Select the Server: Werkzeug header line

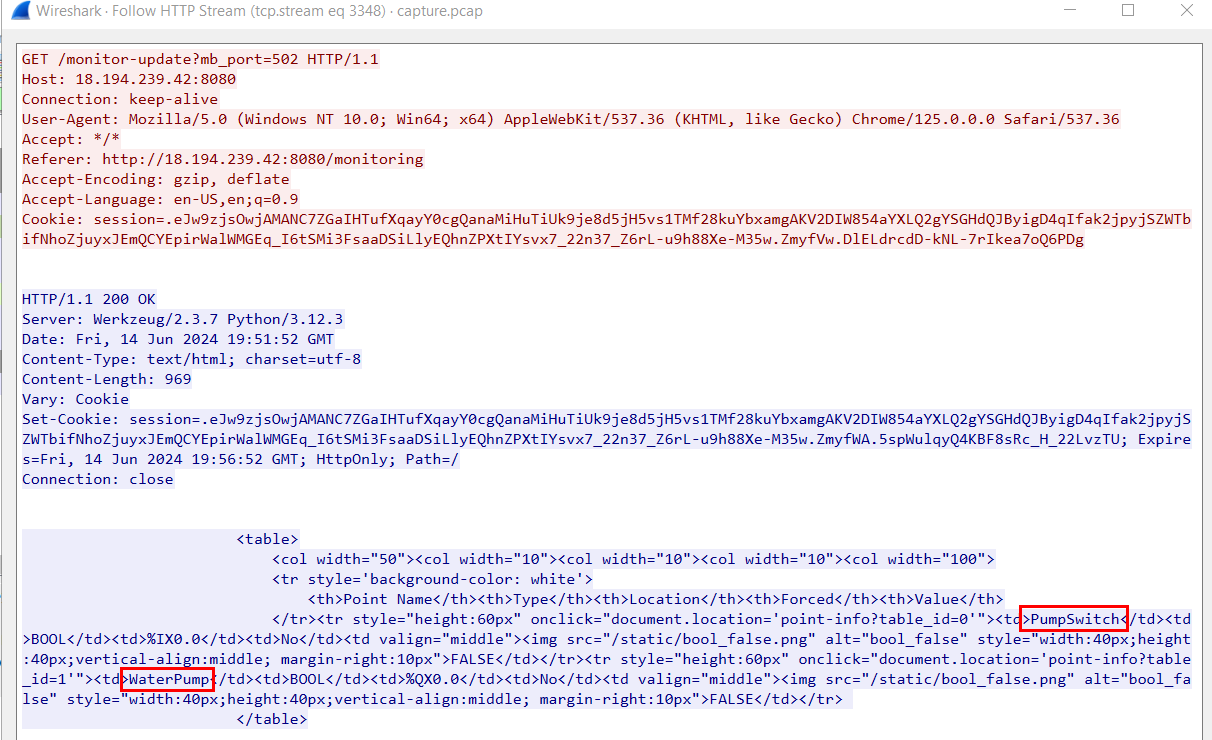(183, 319)
